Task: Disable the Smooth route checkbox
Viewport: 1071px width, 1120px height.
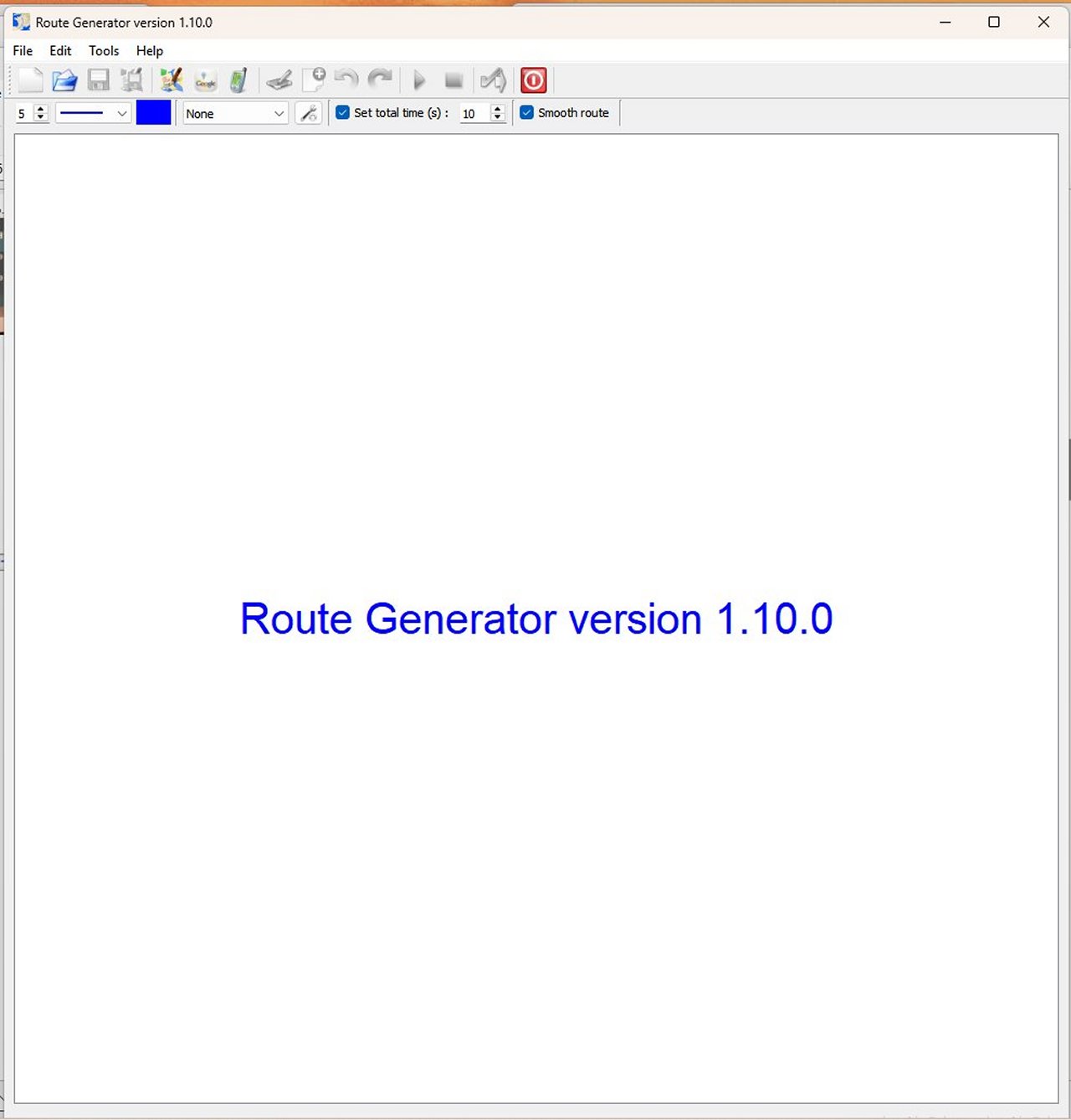Action: coord(526,112)
